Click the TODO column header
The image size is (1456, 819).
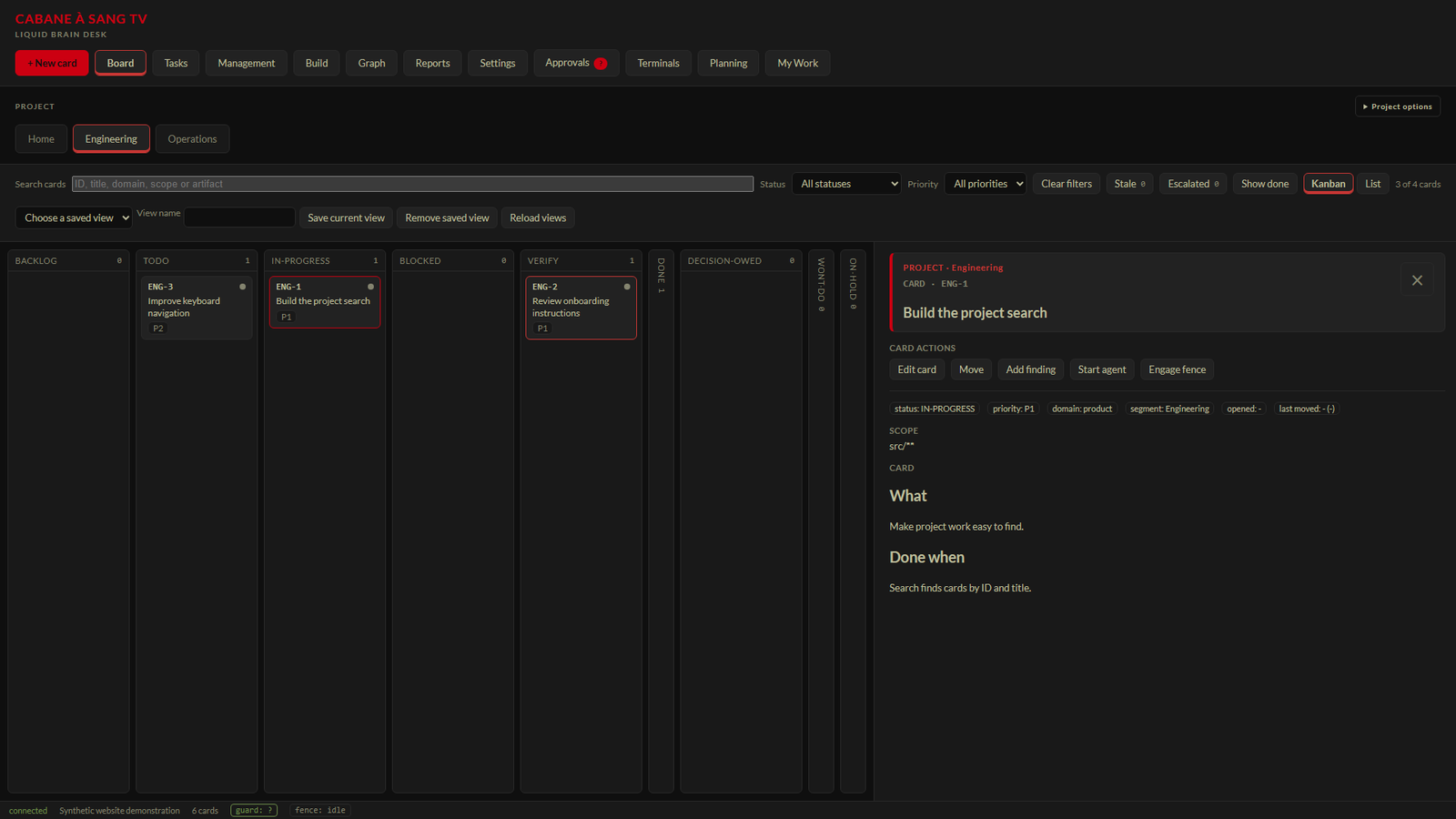(x=197, y=260)
